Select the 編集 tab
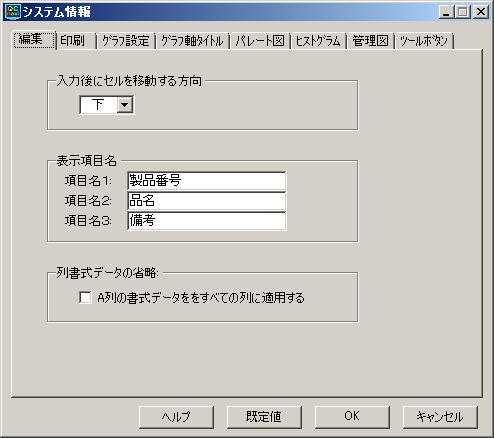 tap(34, 40)
